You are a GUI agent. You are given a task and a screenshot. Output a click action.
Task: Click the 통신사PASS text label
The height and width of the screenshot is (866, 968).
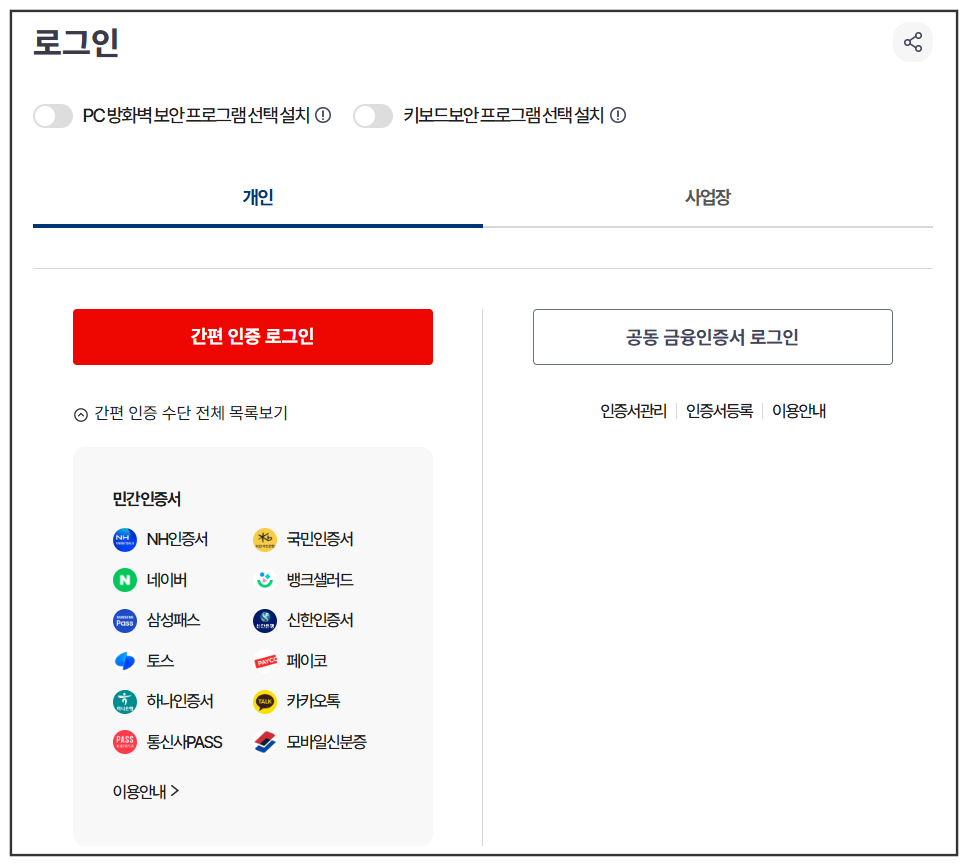(184, 742)
